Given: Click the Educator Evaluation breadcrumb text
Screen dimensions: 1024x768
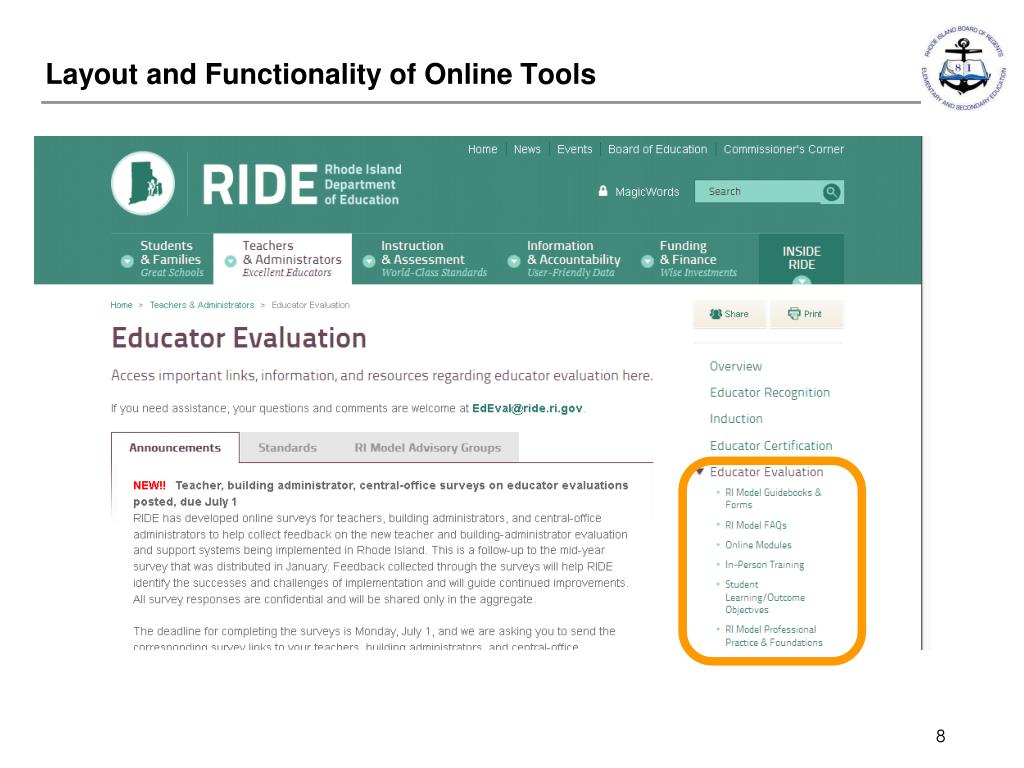Looking at the screenshot, I should tap(310, 305).
